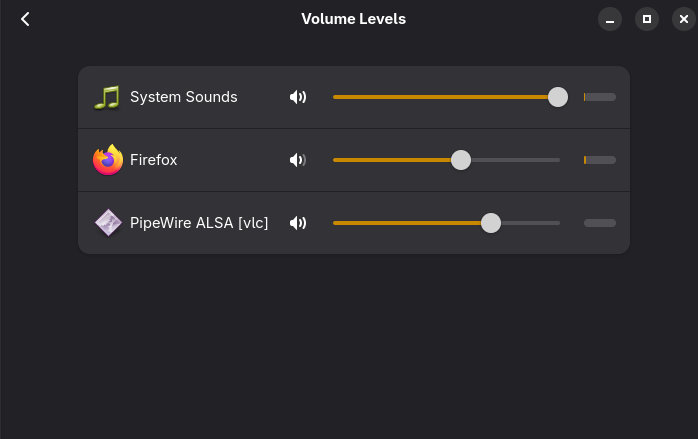
Task: Click the System Sounds music note icon
Action: 107,97
